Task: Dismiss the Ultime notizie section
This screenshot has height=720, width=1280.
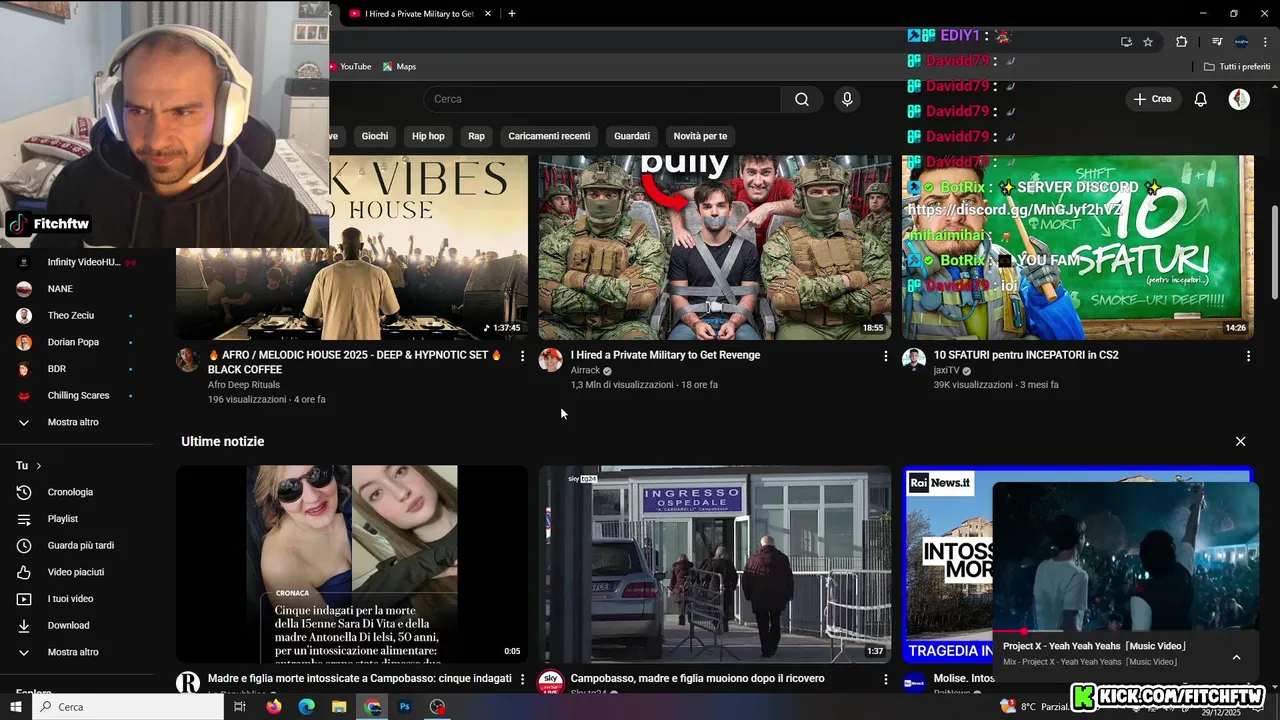Action: tap(1240, 441)
